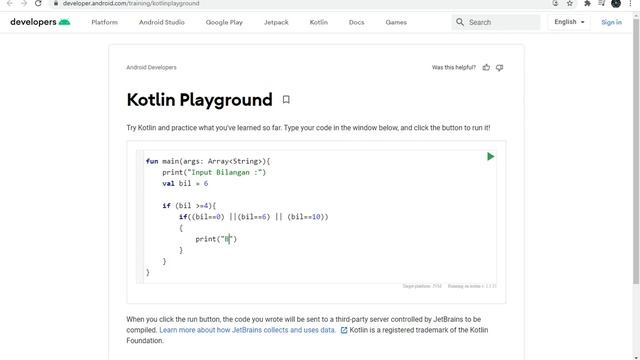This screenshot has width=640, height=360.
Task: Open the Jetpack menu
Action: 276,22
